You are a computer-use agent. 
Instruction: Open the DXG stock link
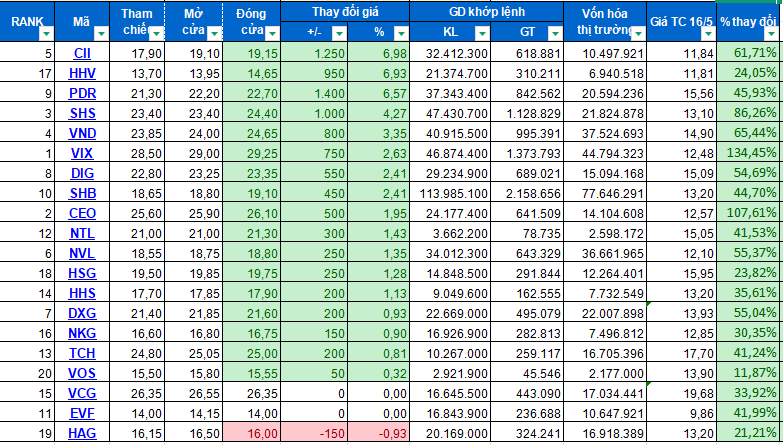pyautogui.click(x=82, y=313)
